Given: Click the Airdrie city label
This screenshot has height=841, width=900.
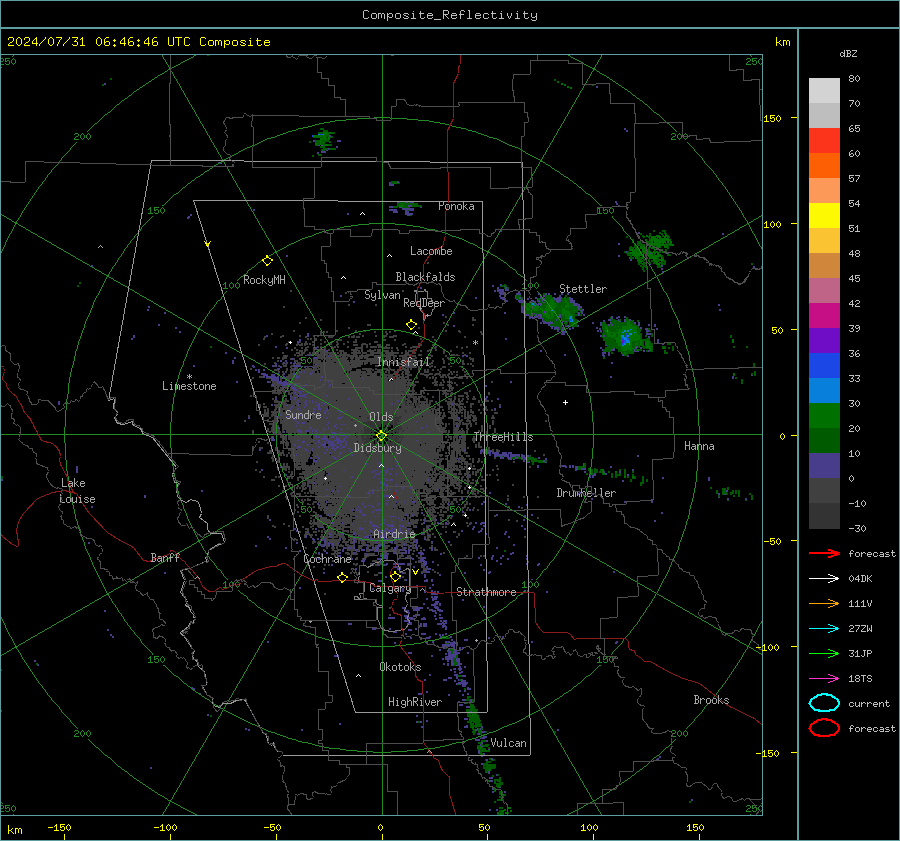Looking at the screenshot, I should coord(394,534).
